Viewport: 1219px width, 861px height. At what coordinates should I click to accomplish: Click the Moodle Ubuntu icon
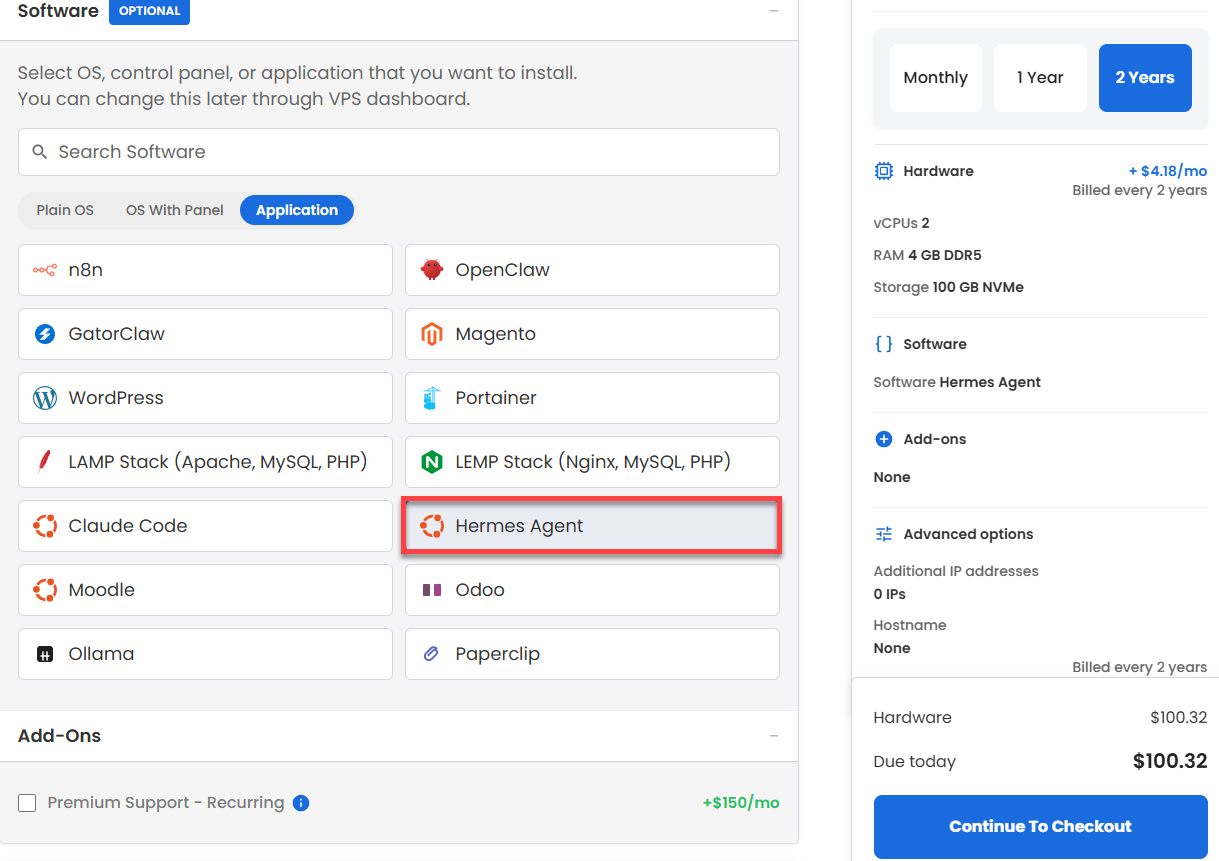(44, 590)
